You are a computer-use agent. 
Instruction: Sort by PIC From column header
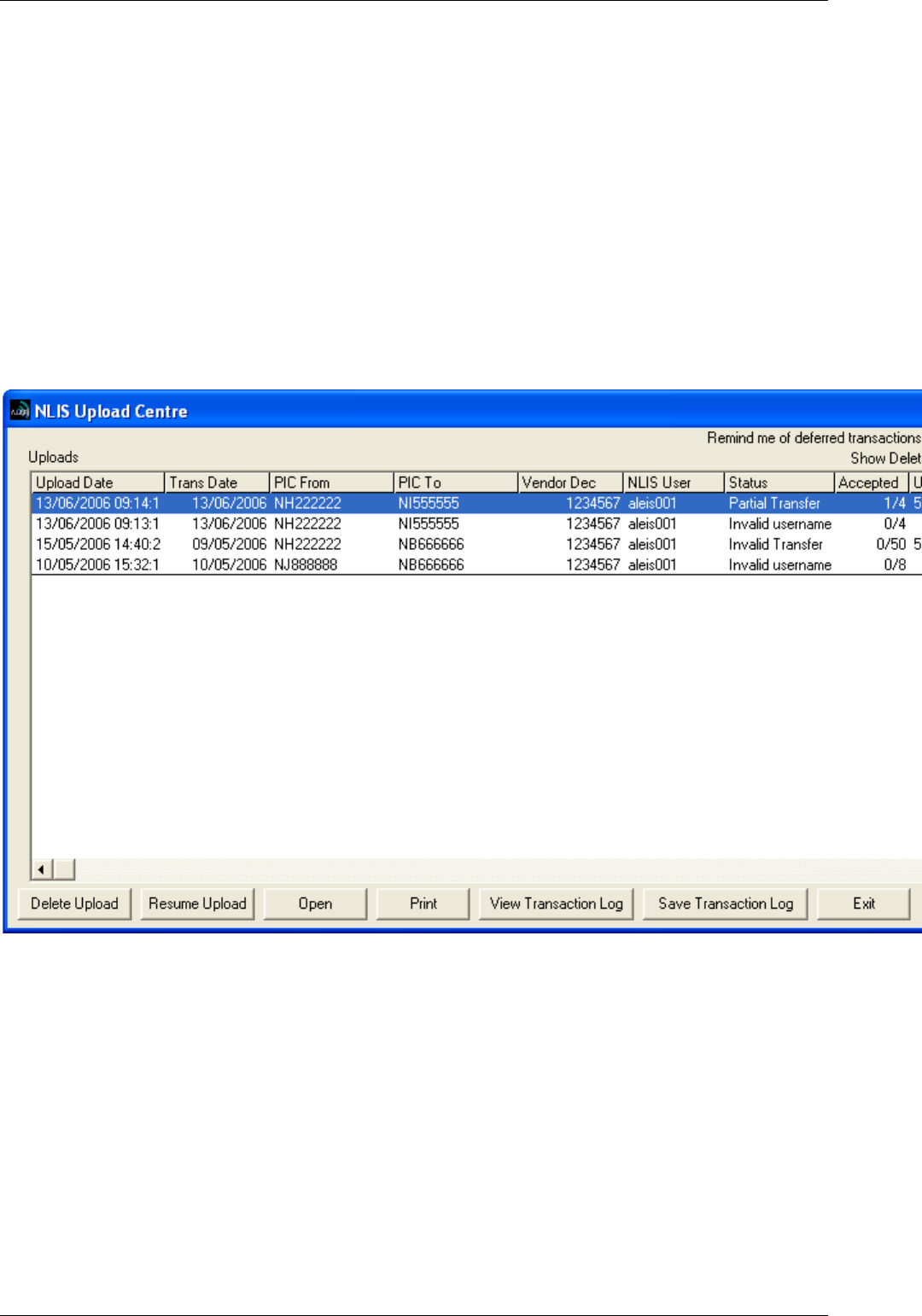pos(331,483)
